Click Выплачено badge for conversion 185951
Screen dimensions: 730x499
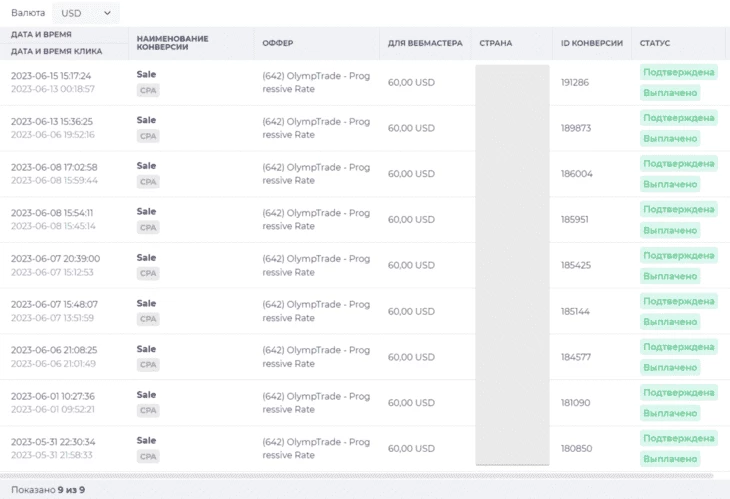[670, 230]
